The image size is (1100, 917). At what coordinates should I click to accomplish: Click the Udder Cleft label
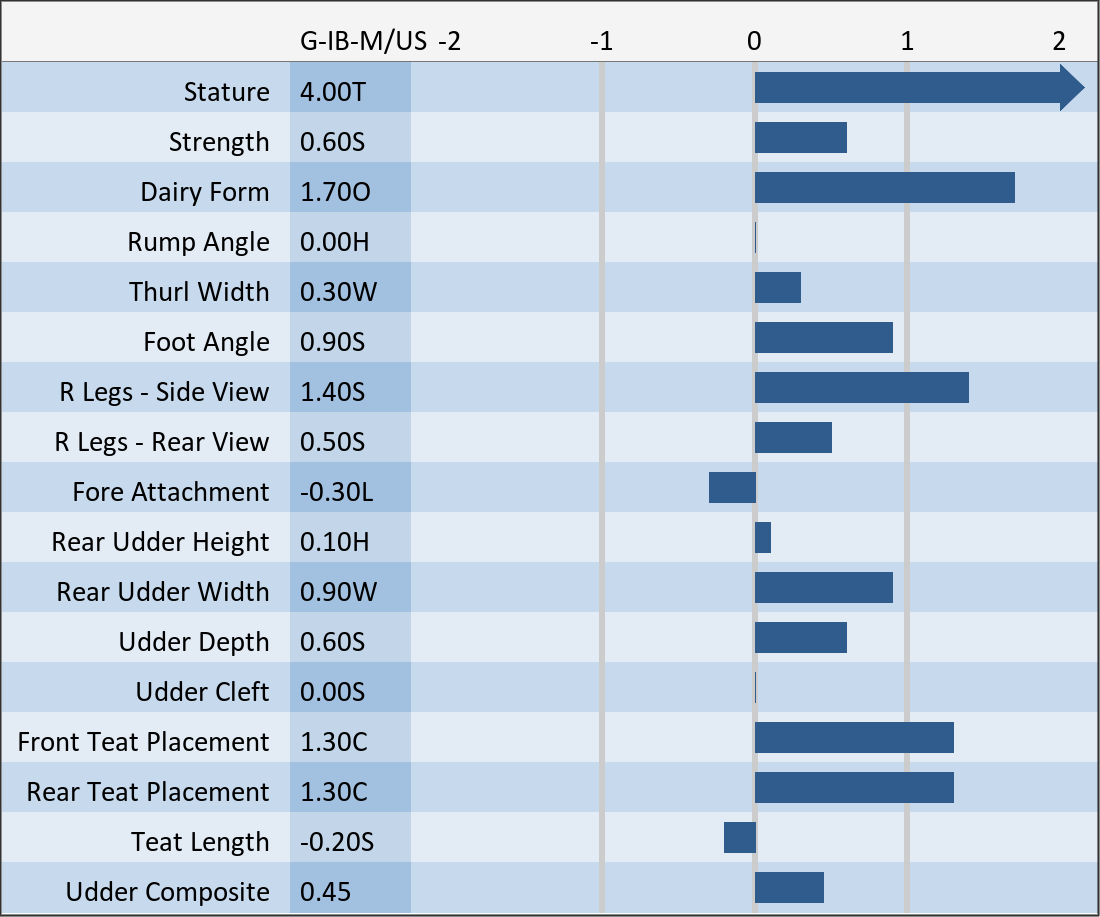tap(202, 692)
